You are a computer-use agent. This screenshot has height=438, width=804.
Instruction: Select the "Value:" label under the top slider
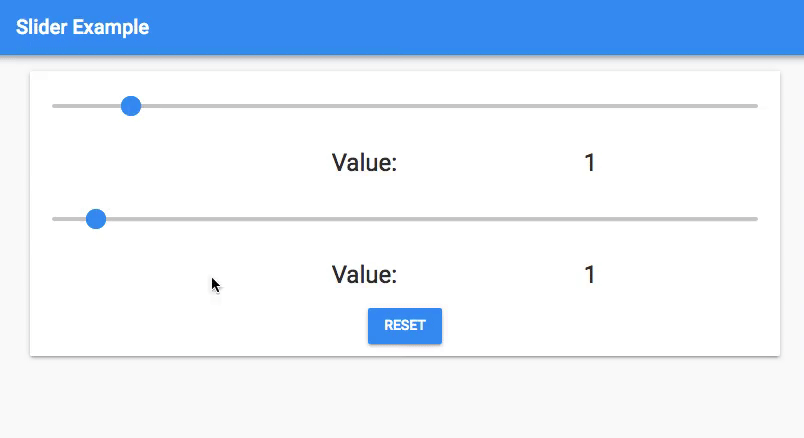[x=364, y=162]
